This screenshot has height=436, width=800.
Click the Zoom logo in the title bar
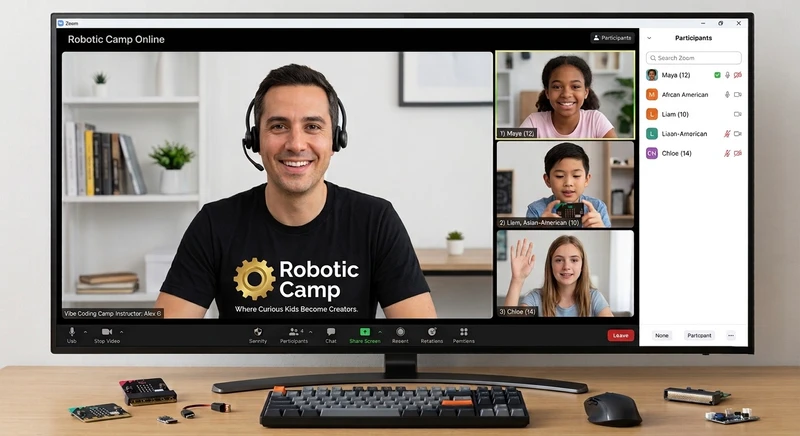point(61,23)
